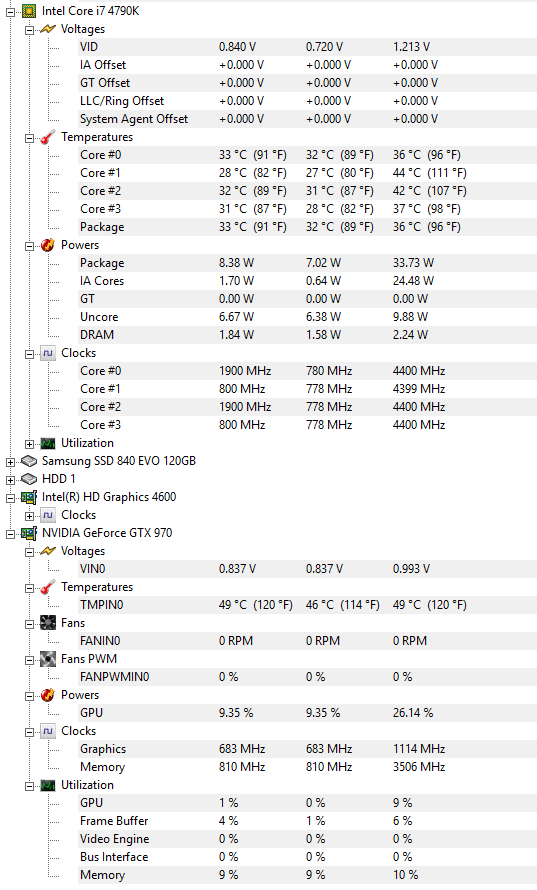Expand the Samsung SSD 840 EVO node
The width and height of the screenshot is (537, 890).
tap(10, 461)
